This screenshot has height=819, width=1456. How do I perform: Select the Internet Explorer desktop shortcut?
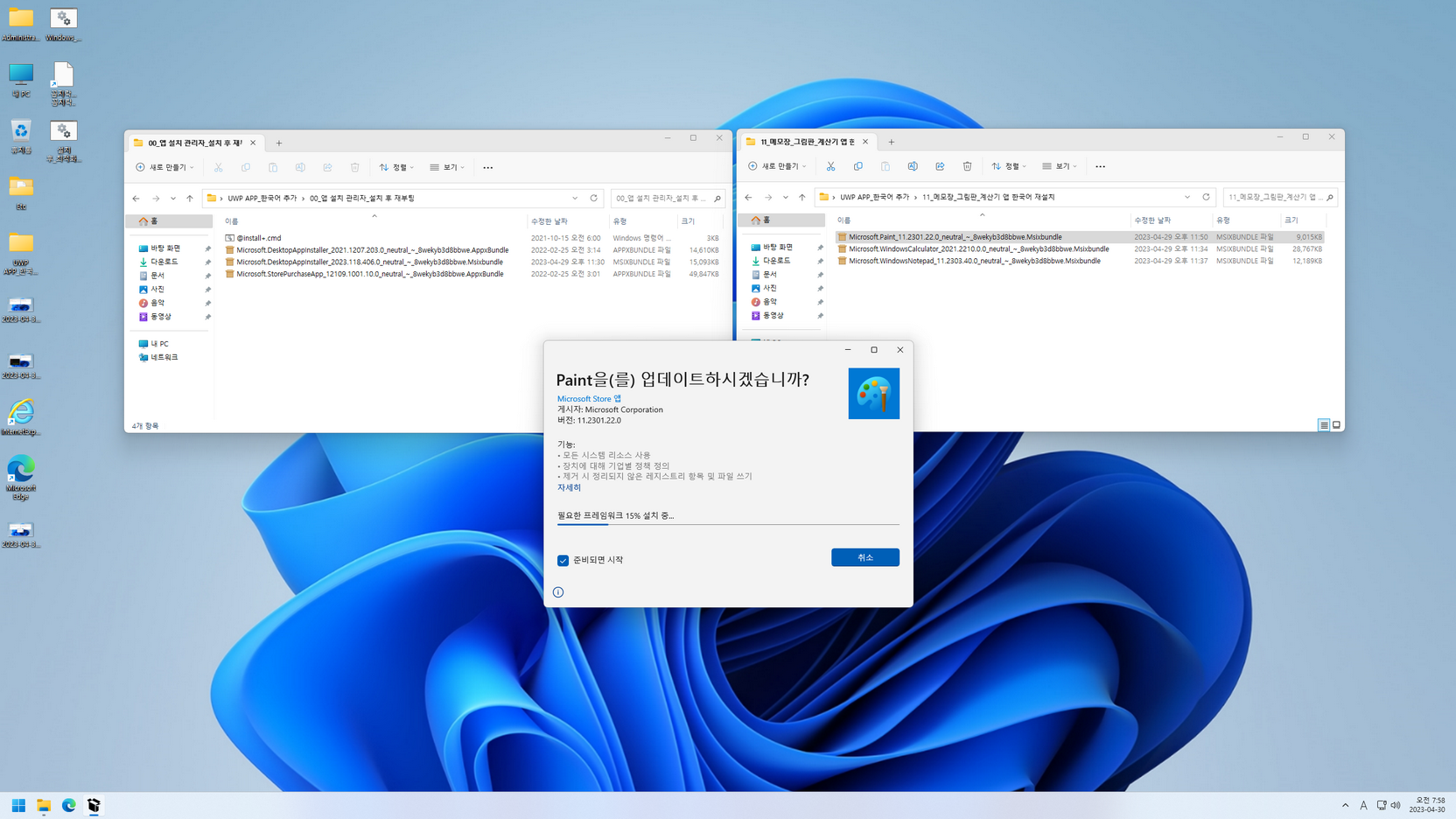[21, 418]
